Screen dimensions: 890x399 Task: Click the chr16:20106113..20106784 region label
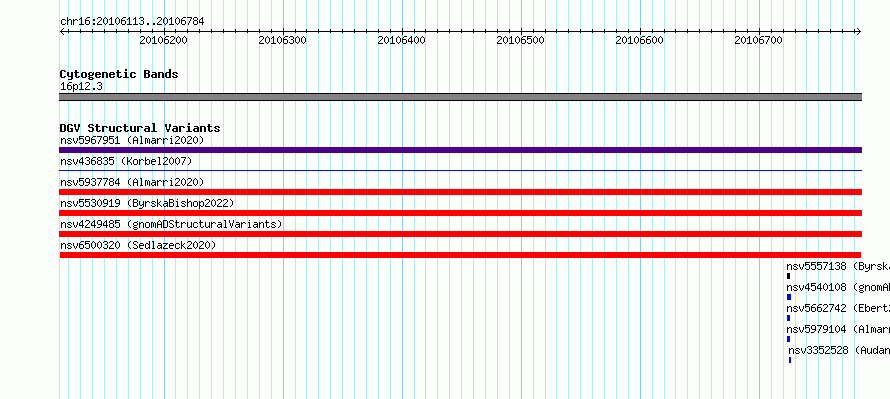[132, 22]
